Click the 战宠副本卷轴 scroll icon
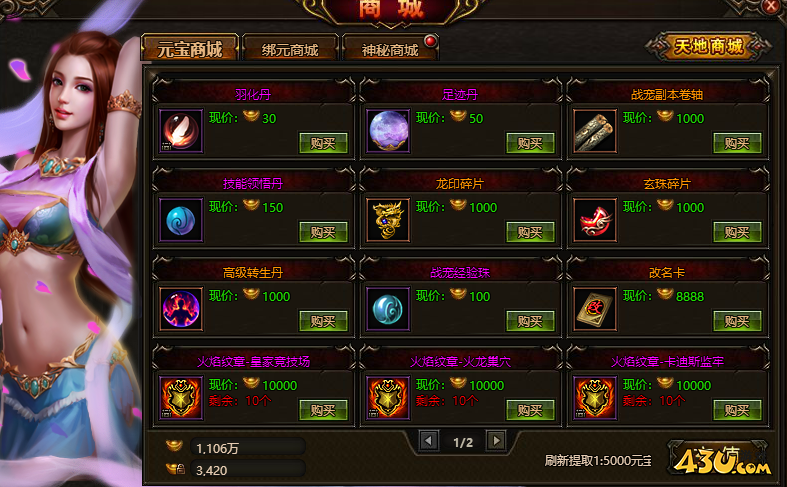787x487 pixels. (x=595, y=131)
